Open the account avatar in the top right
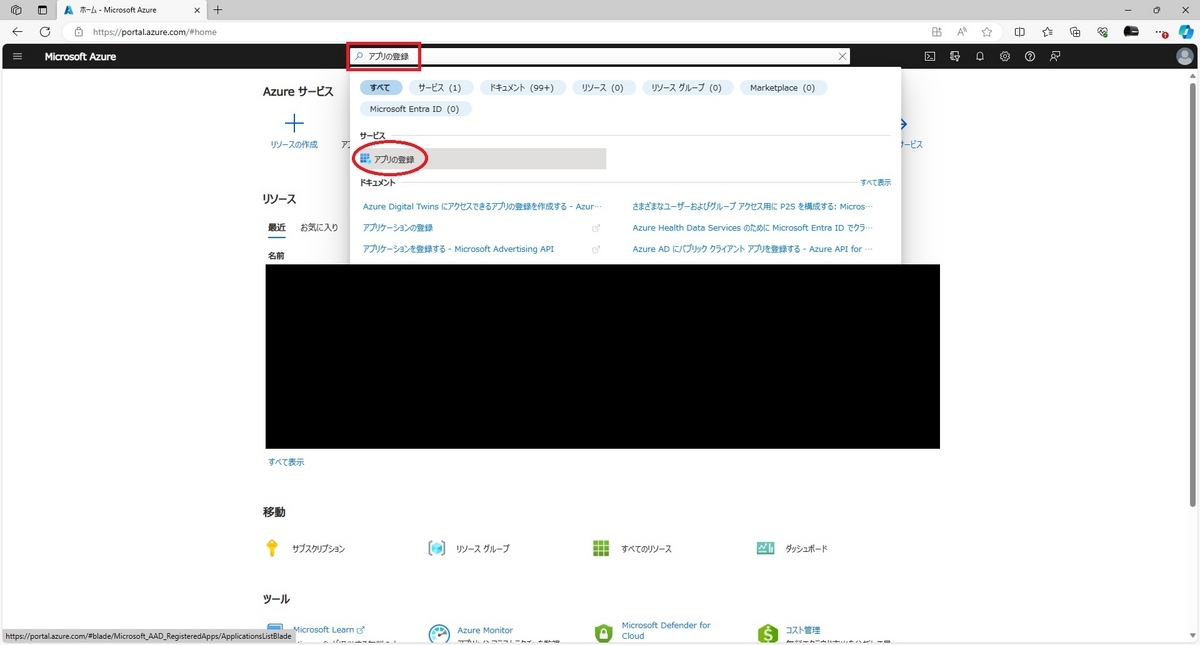 pos(1184,56)
